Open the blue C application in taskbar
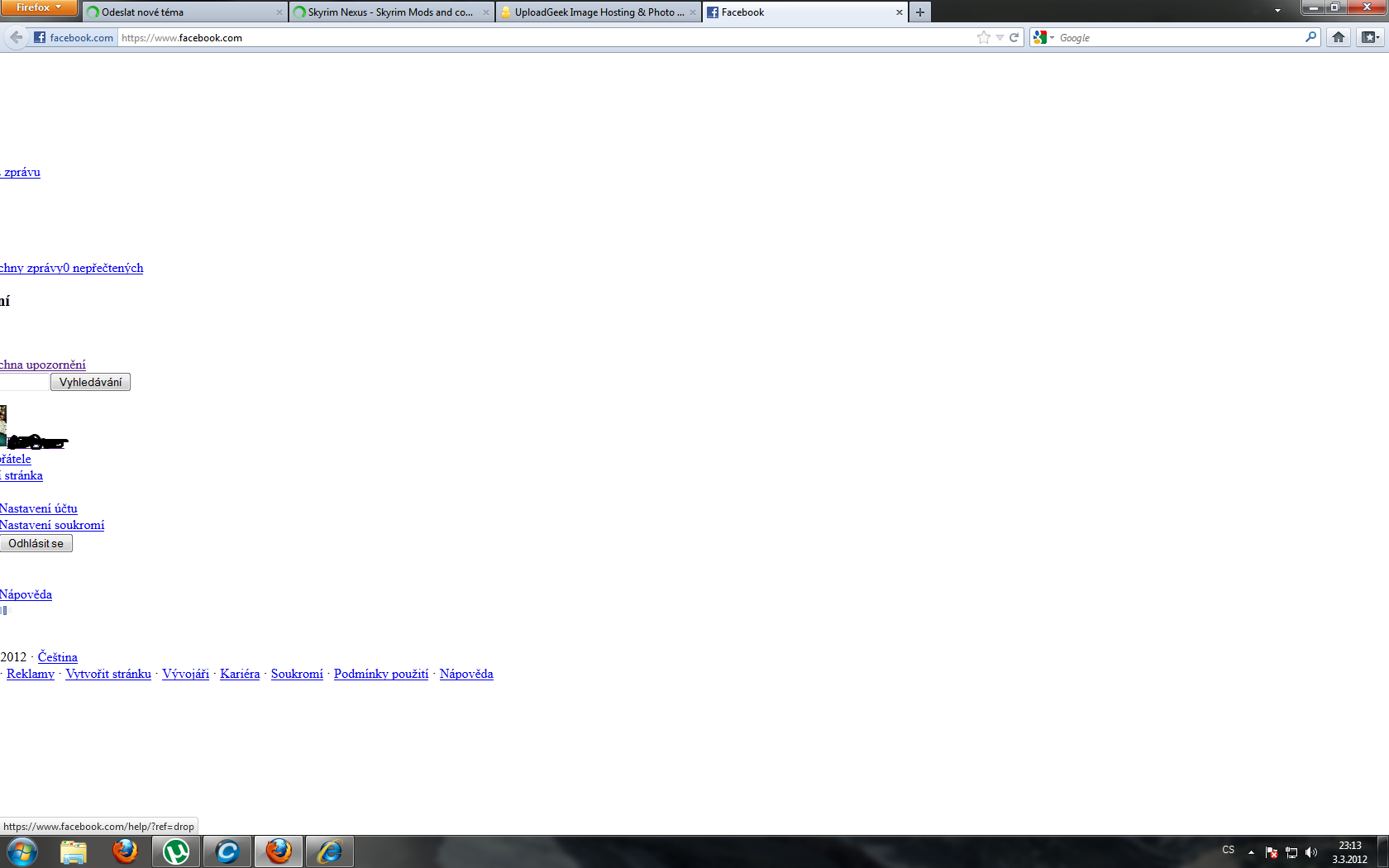 pos(227,851)
